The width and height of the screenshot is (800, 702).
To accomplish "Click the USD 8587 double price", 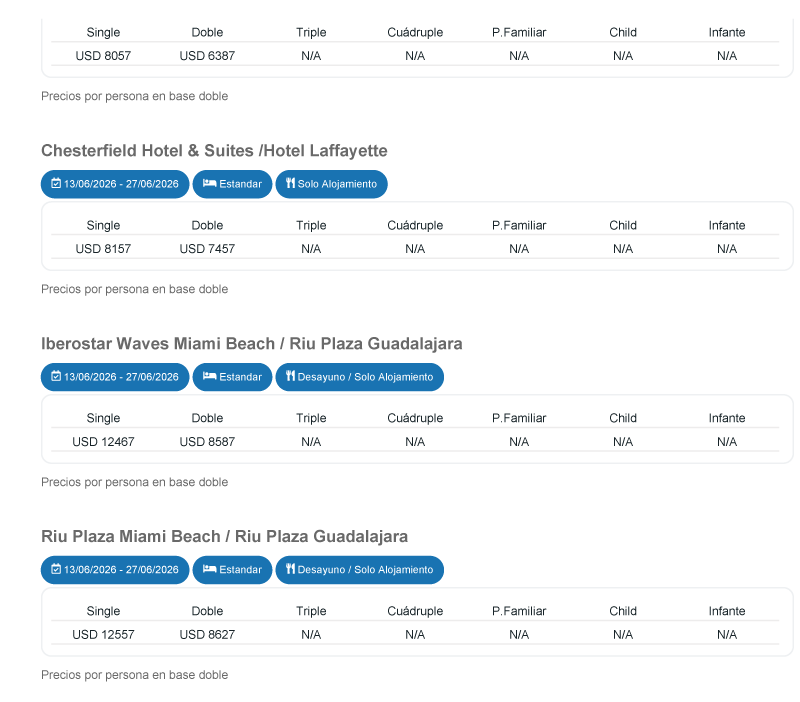I will [x=207, y=442].
